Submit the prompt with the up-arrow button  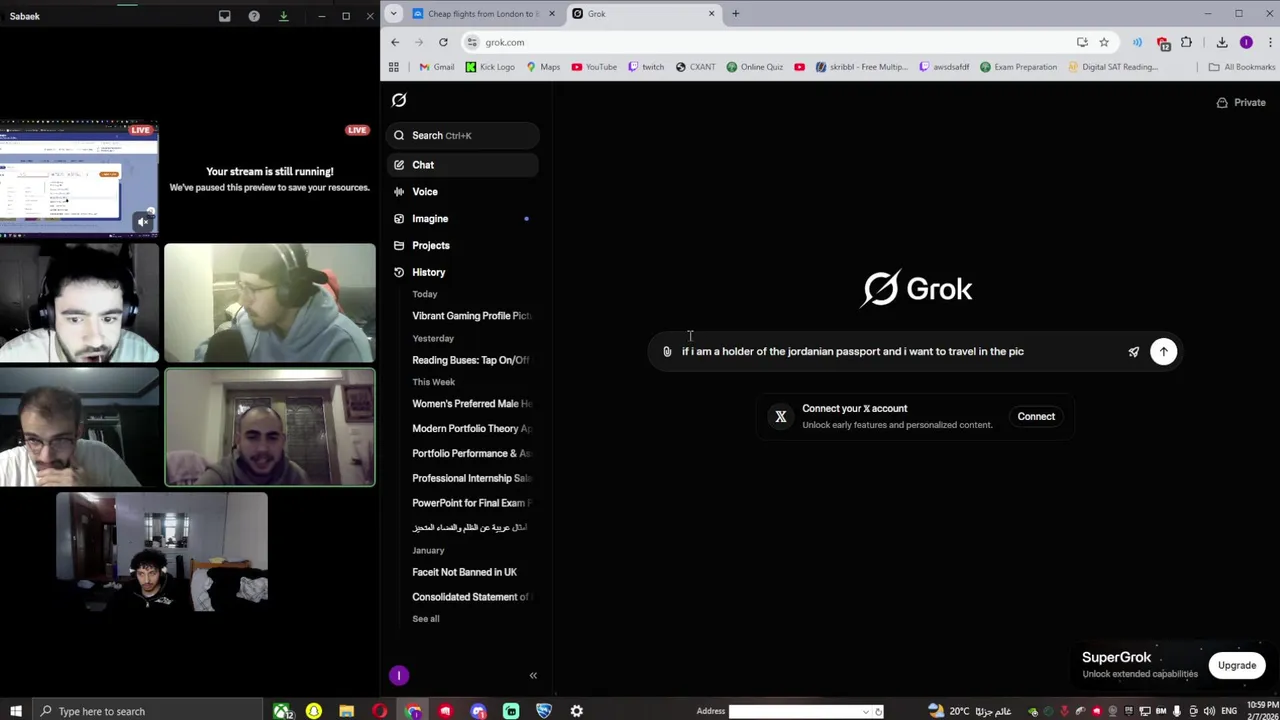click(x=1164, y=352)
